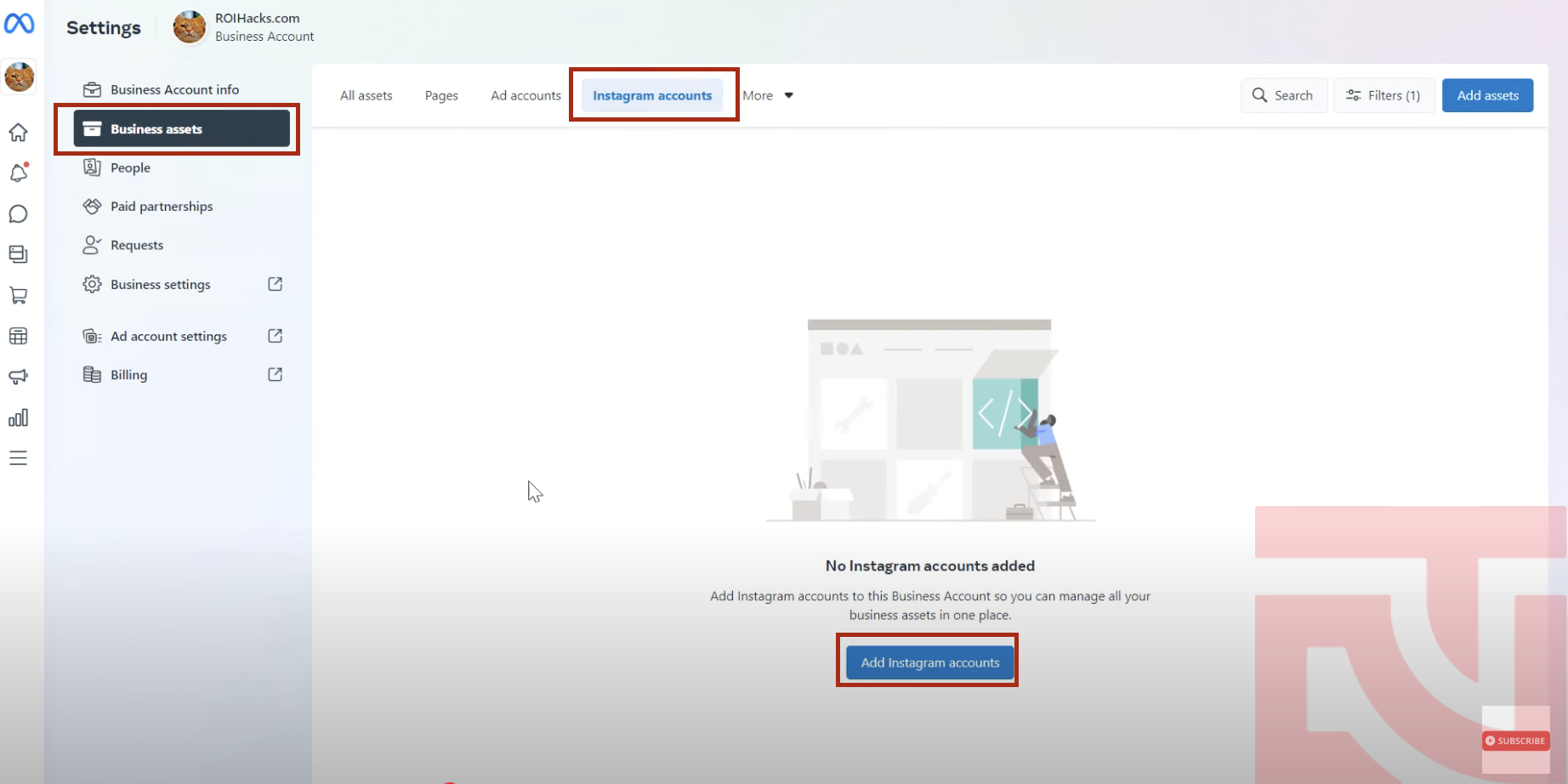Open the profile avatar in left rail
The image size is (1568, 784).
tap(19, 77)
